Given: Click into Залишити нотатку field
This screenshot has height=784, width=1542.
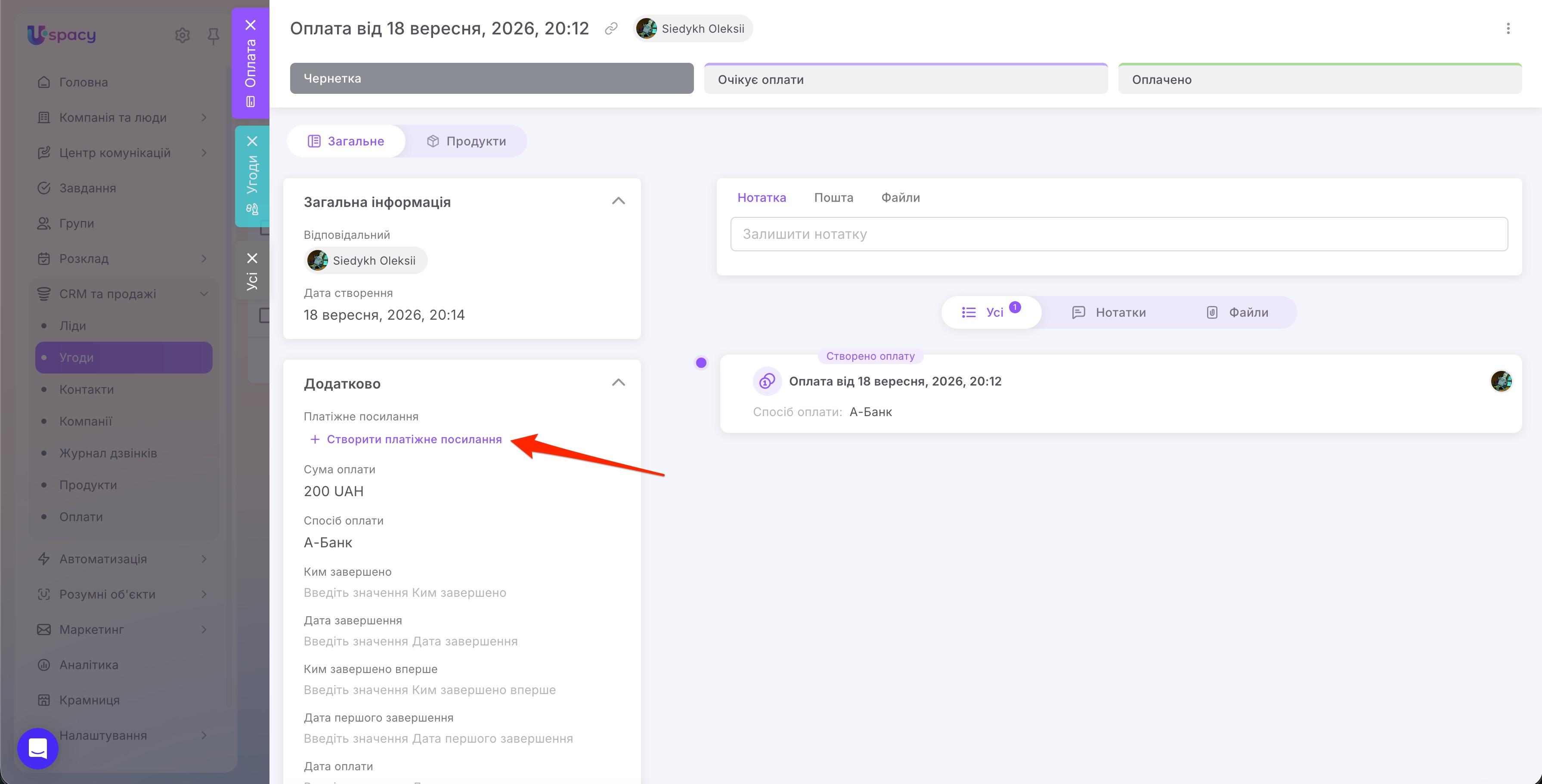Looking at the screenshot, I should [1119, 234].
